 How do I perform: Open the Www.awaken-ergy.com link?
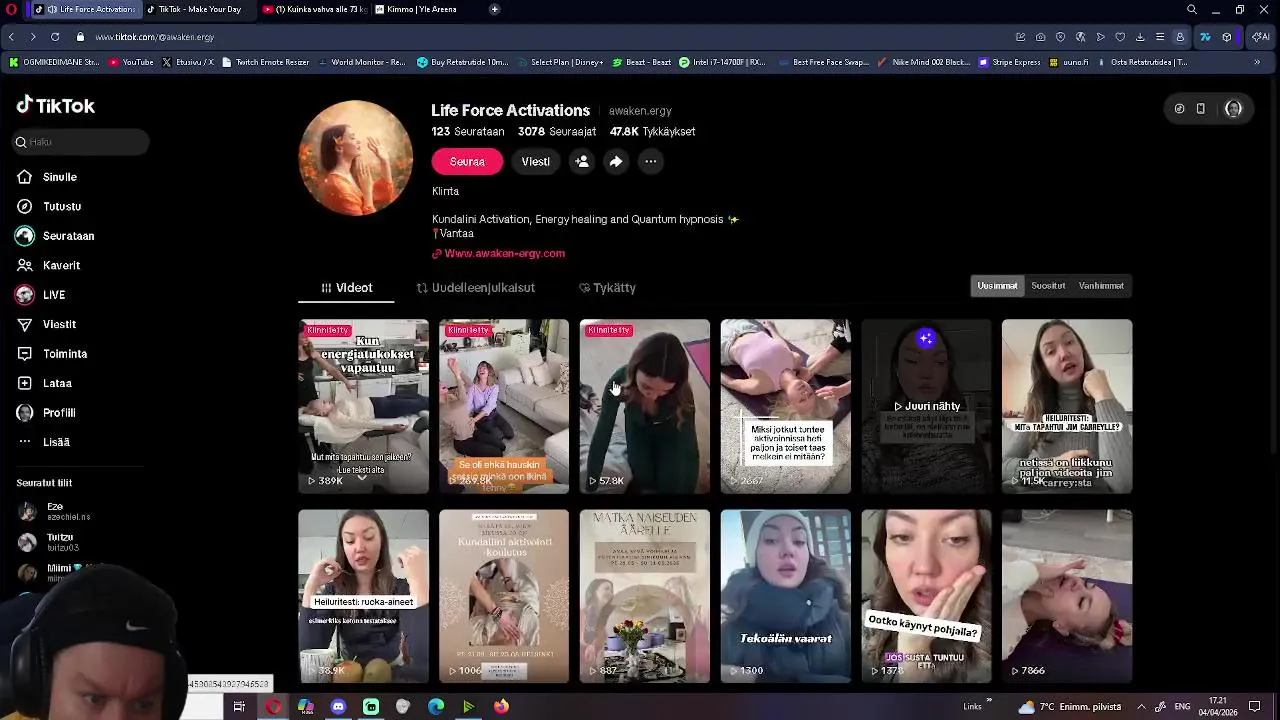pos(504,253)
